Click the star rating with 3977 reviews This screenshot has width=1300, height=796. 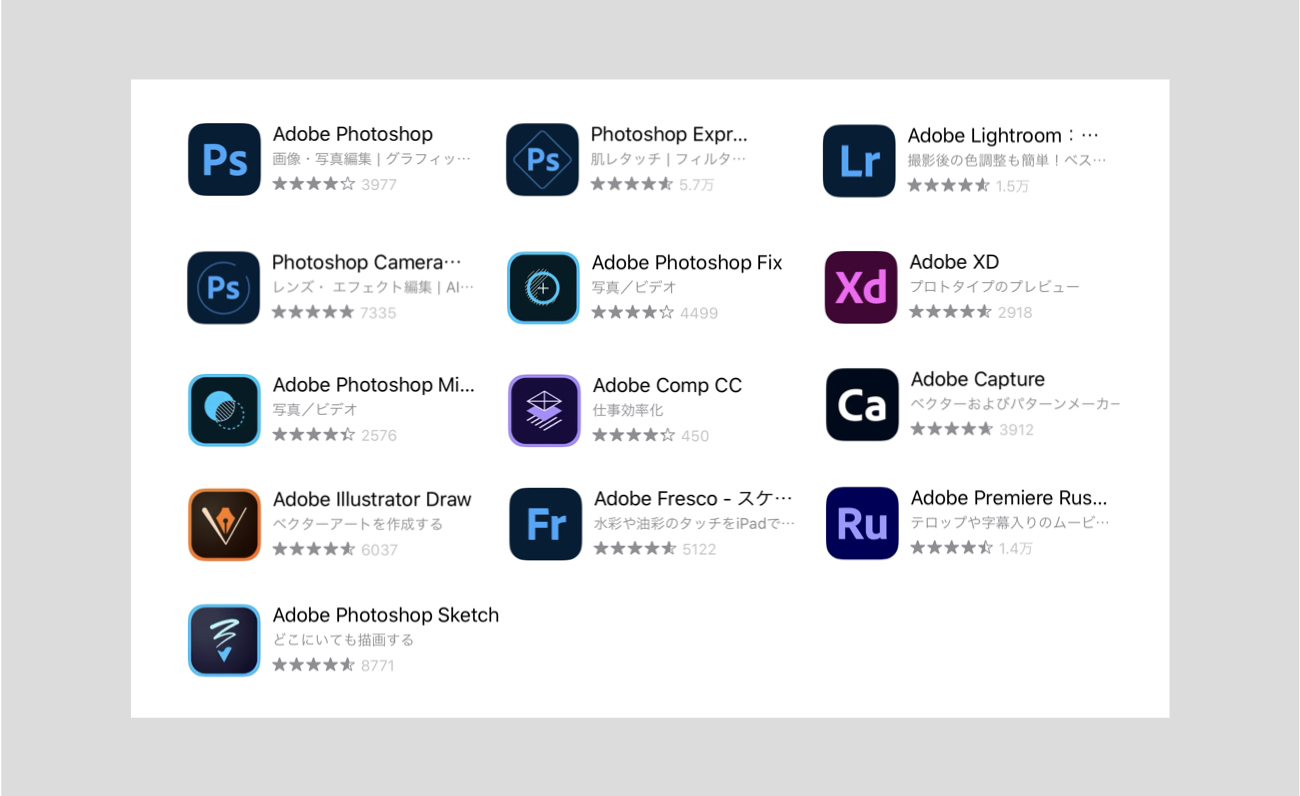tap(314, 184)
